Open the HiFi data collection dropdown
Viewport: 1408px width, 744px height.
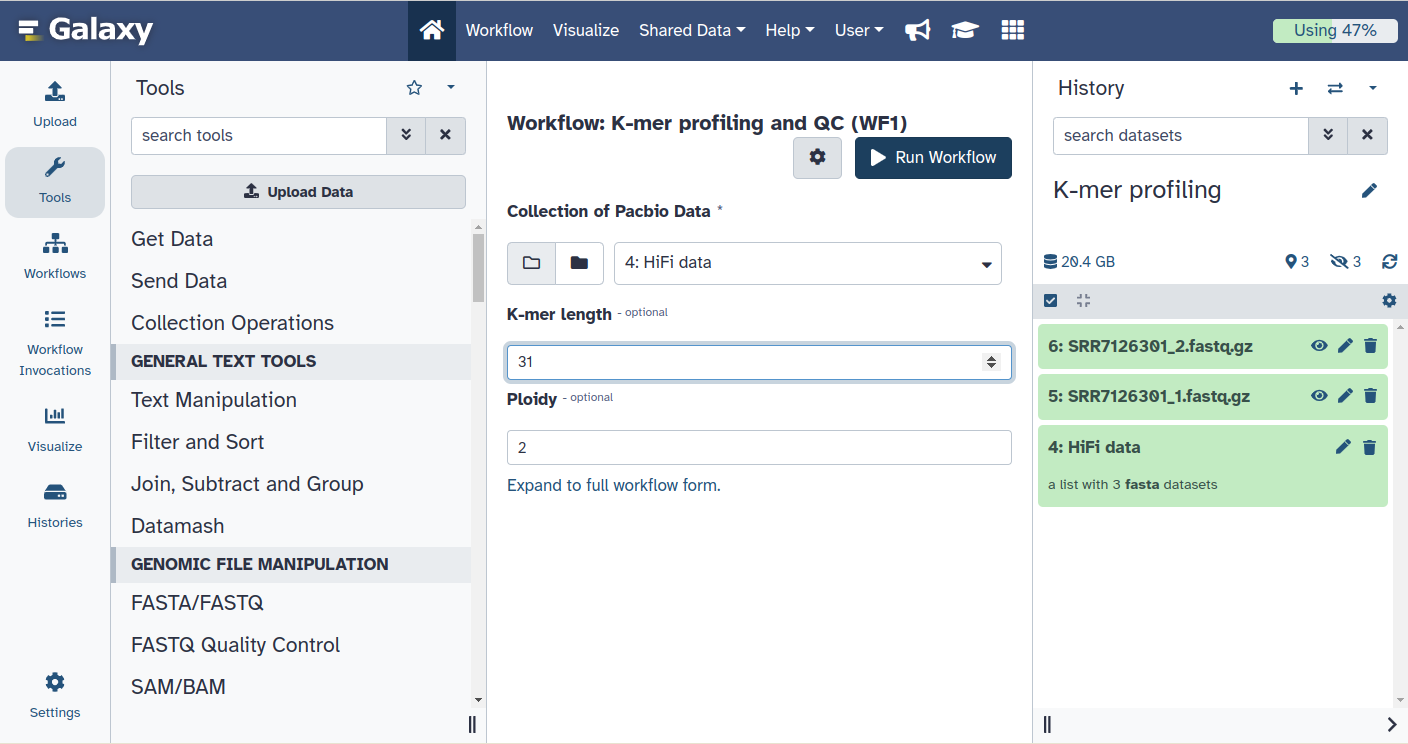coord(808,263)
